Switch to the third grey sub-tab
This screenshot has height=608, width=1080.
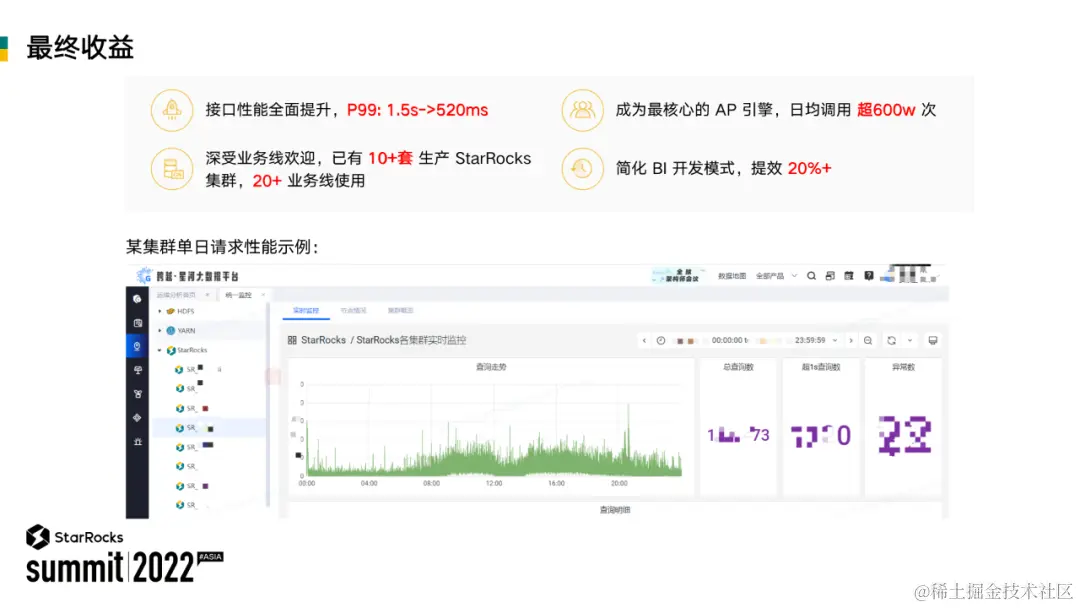click(400, 311)
